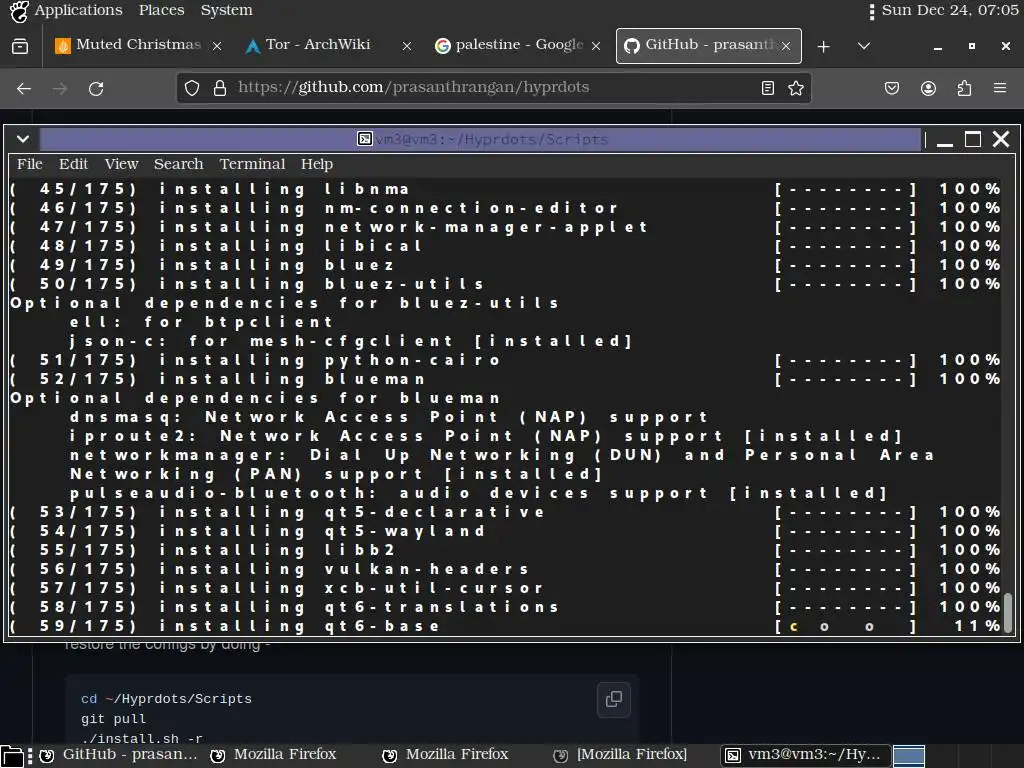The image size is (1024, 768).
Task: Copy the install commands with copy icon
Action: point(614,699)
